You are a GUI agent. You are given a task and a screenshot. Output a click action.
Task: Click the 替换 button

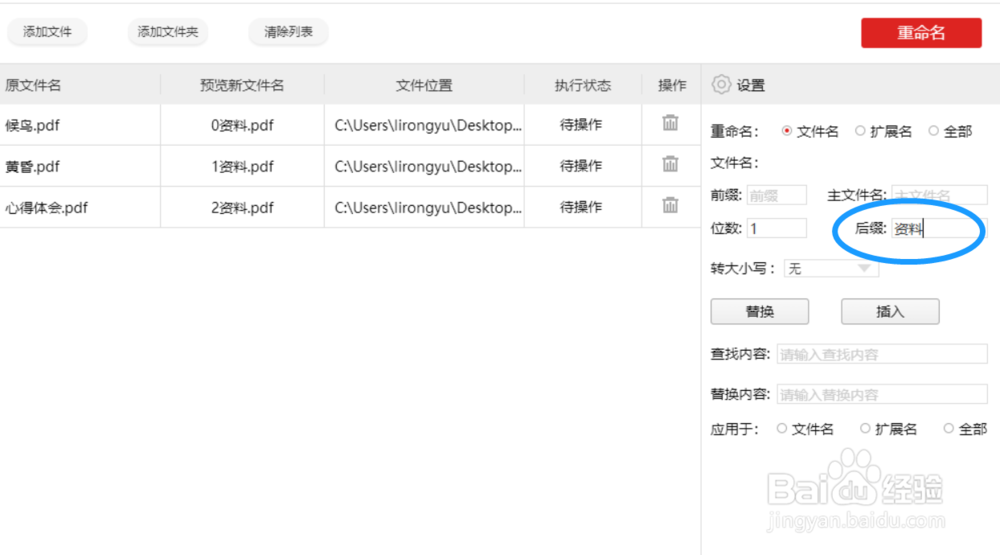coord(760,311)
